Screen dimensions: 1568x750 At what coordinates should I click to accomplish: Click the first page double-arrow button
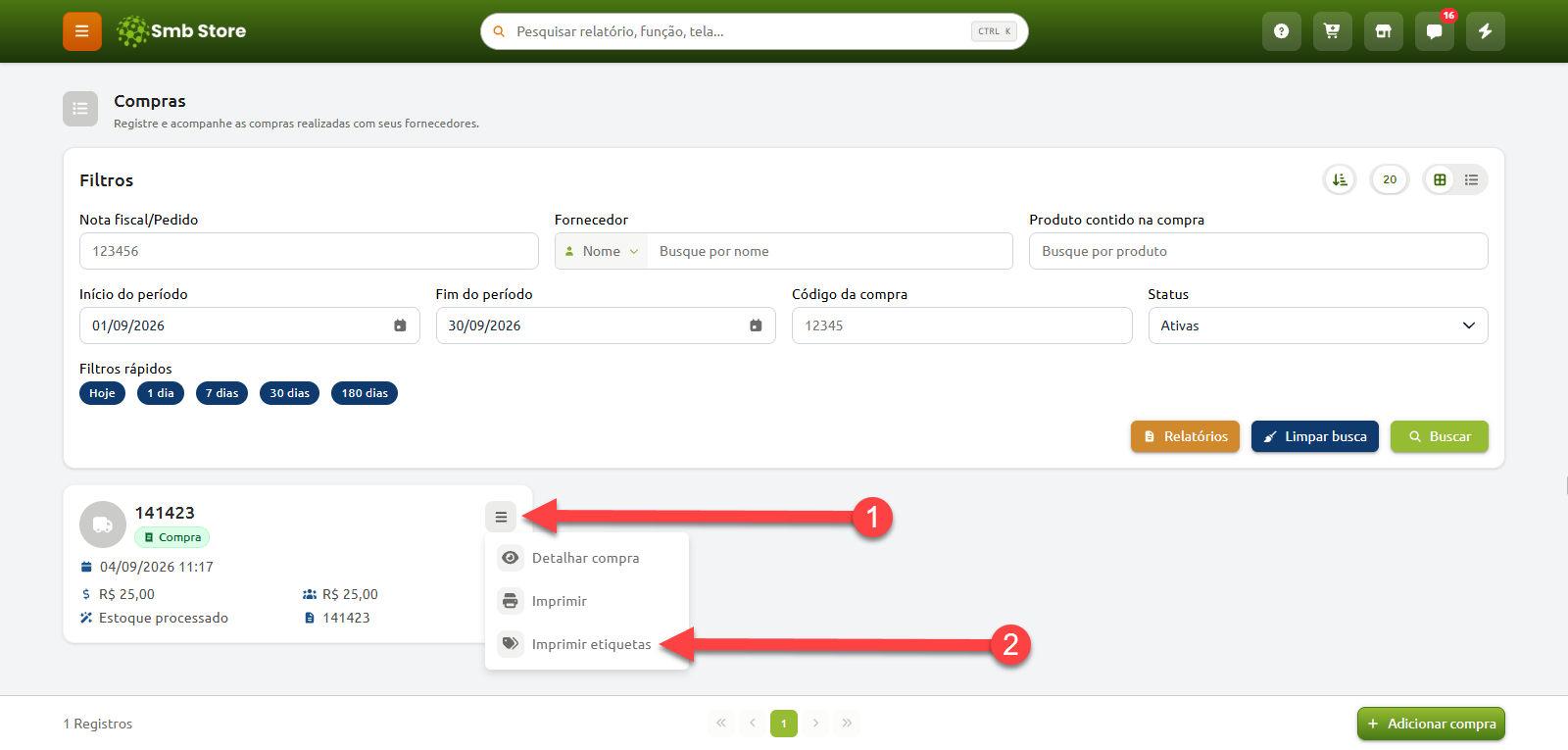tap(721, 724)
